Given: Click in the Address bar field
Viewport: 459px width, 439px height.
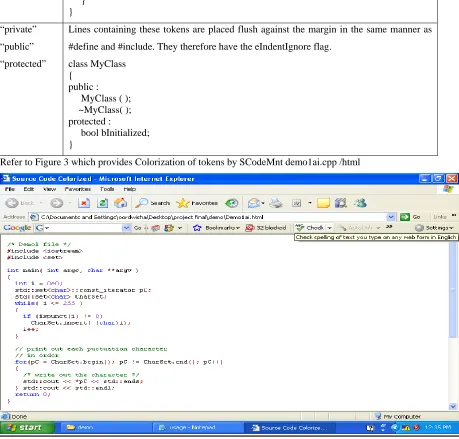Looking at the screenshot, I should coord(213,217).
